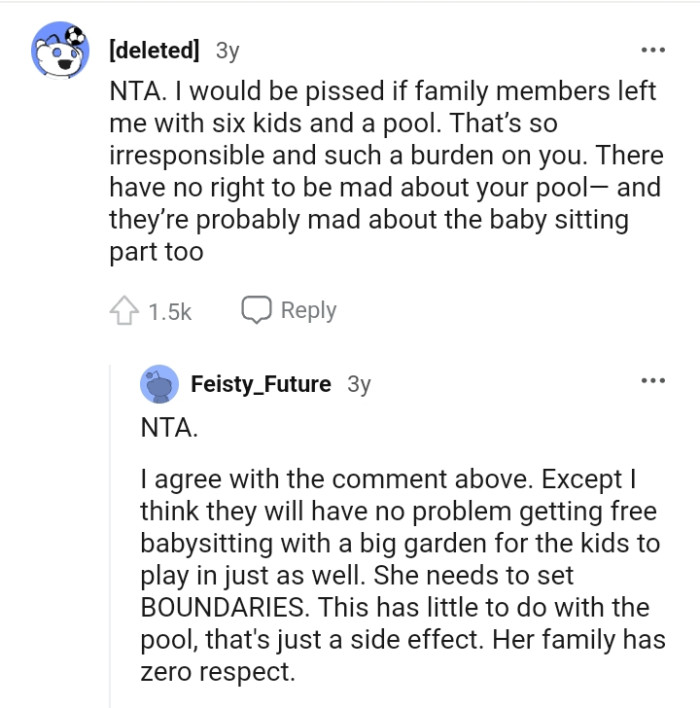Image resolution: width=700 pixels, height=708 pixels.
Task: Open Feisty_Future's comment three-dot overflow menu
Action: [x=653, y=381]
